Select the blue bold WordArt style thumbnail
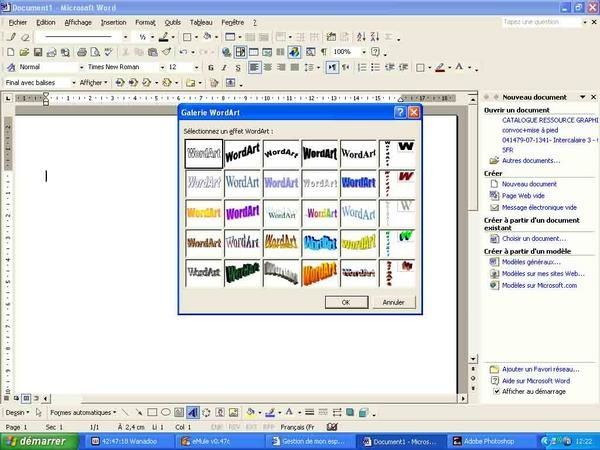 359,183
